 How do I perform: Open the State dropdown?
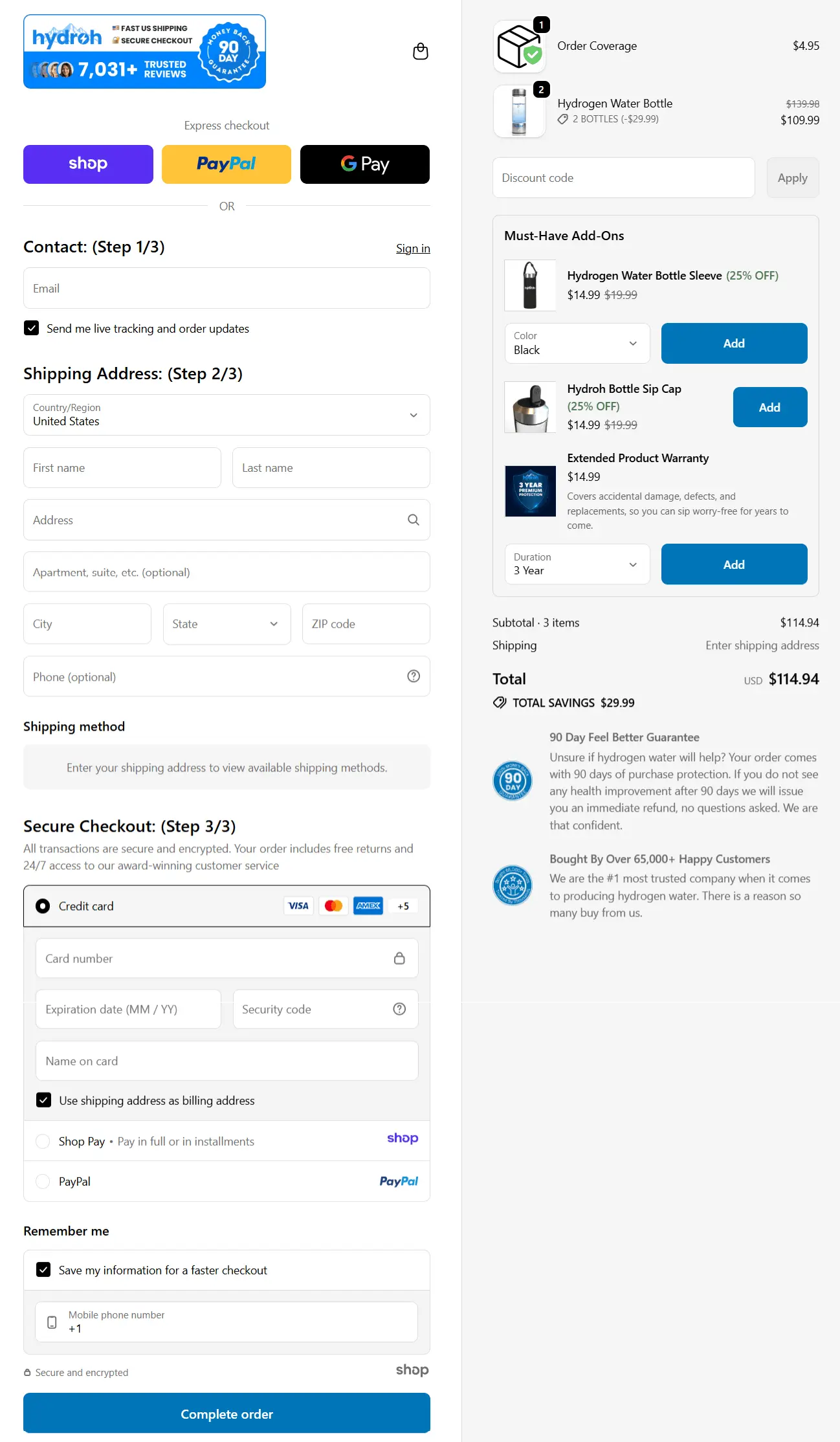click(x=227, y=623)
